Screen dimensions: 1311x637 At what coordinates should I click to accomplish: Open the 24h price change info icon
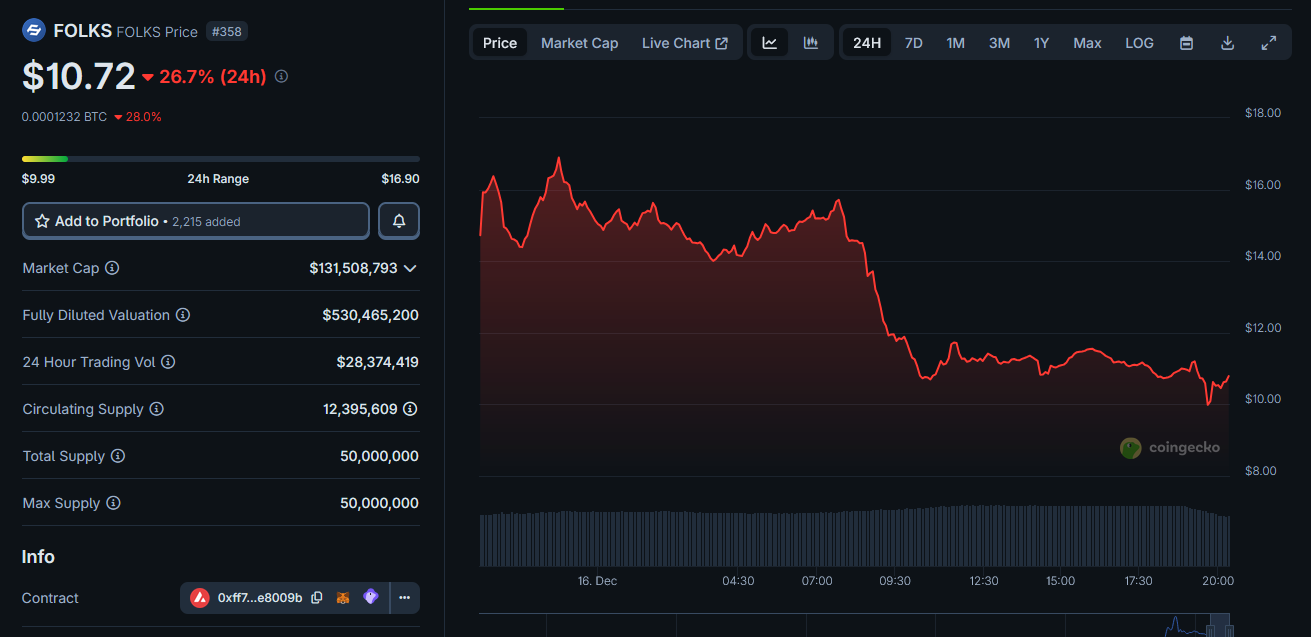pos(281,76)
